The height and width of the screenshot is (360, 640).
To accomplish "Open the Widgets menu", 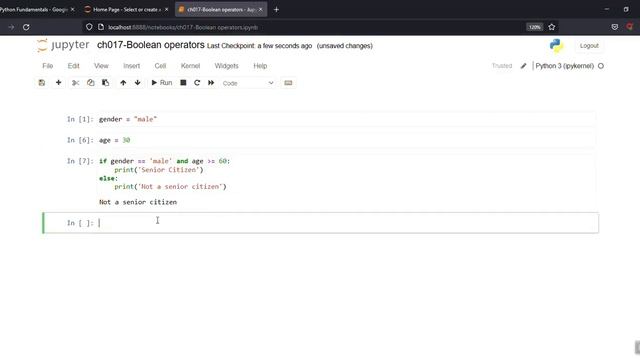I will [x=227, y=66].
